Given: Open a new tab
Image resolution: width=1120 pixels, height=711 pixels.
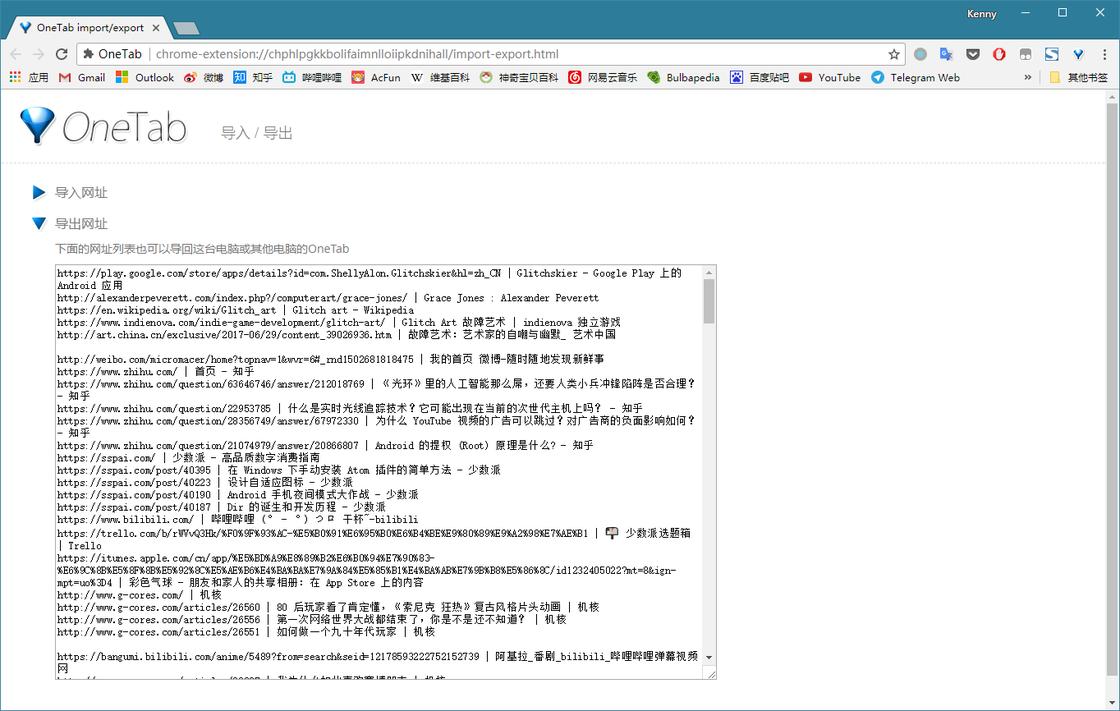Looking at the screenshot, I should click(x=186, y=29).
